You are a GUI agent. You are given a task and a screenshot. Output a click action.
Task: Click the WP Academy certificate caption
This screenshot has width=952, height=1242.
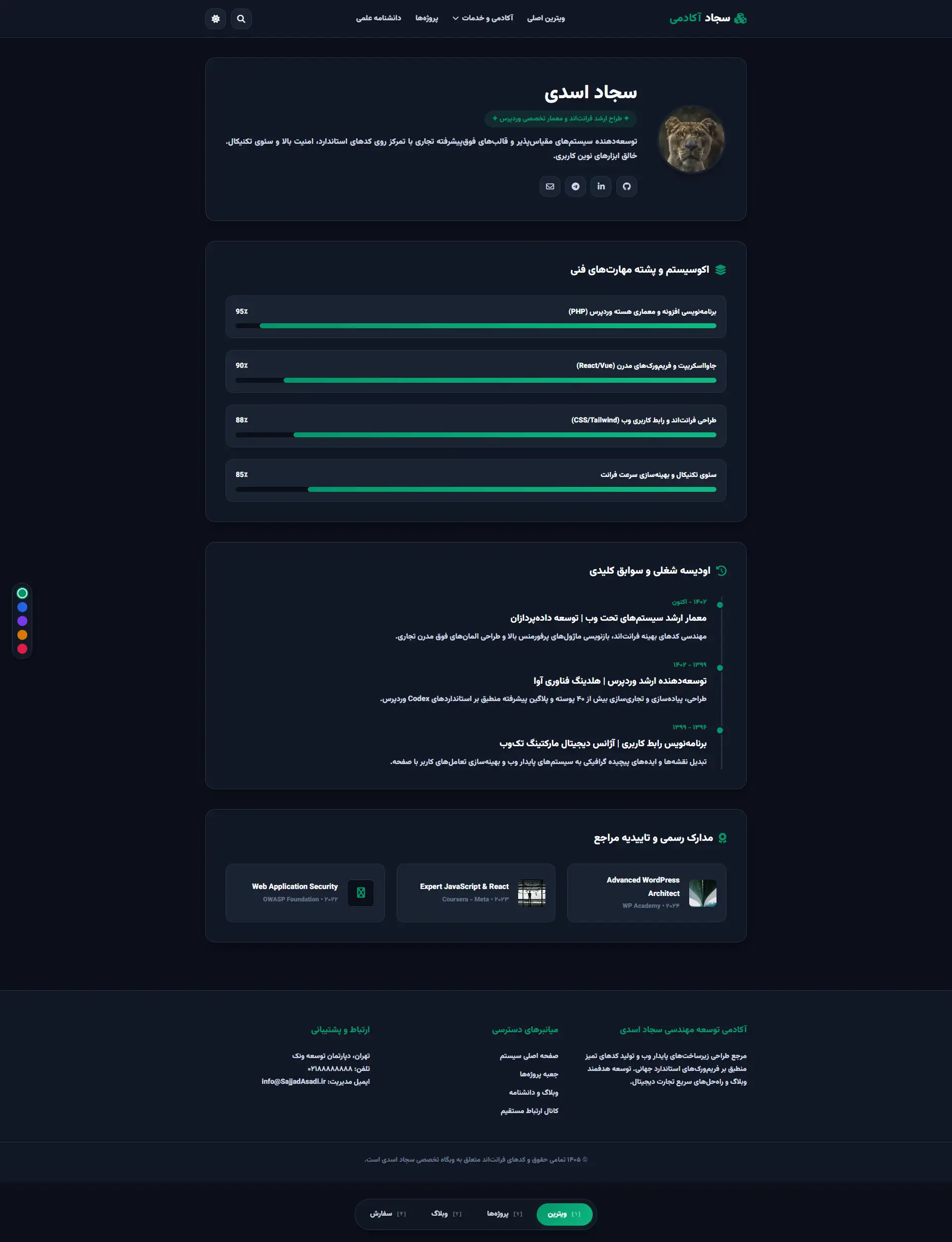(x=651, y=905)
